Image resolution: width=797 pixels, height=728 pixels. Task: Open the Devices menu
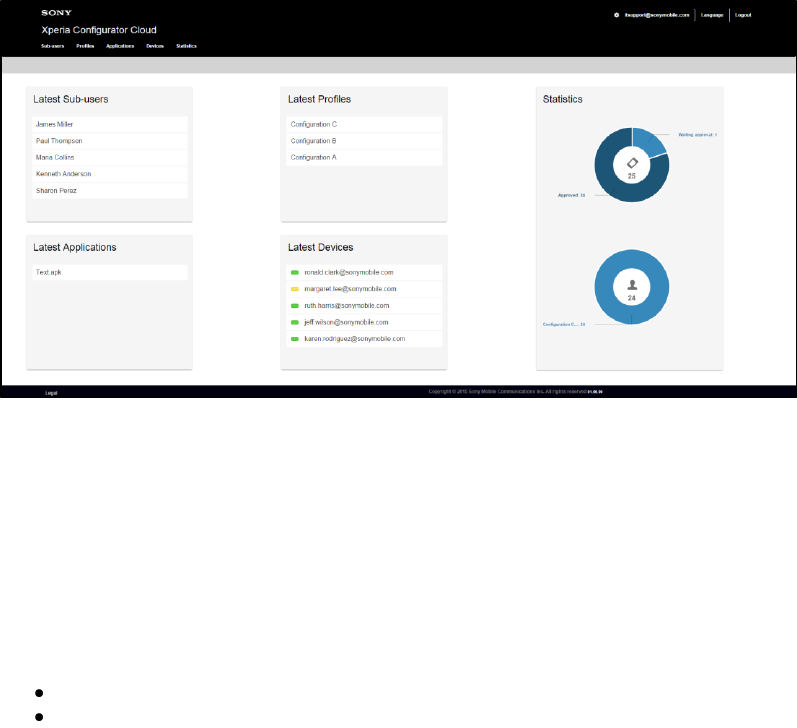pyautogui.click(x=155, y=46)
